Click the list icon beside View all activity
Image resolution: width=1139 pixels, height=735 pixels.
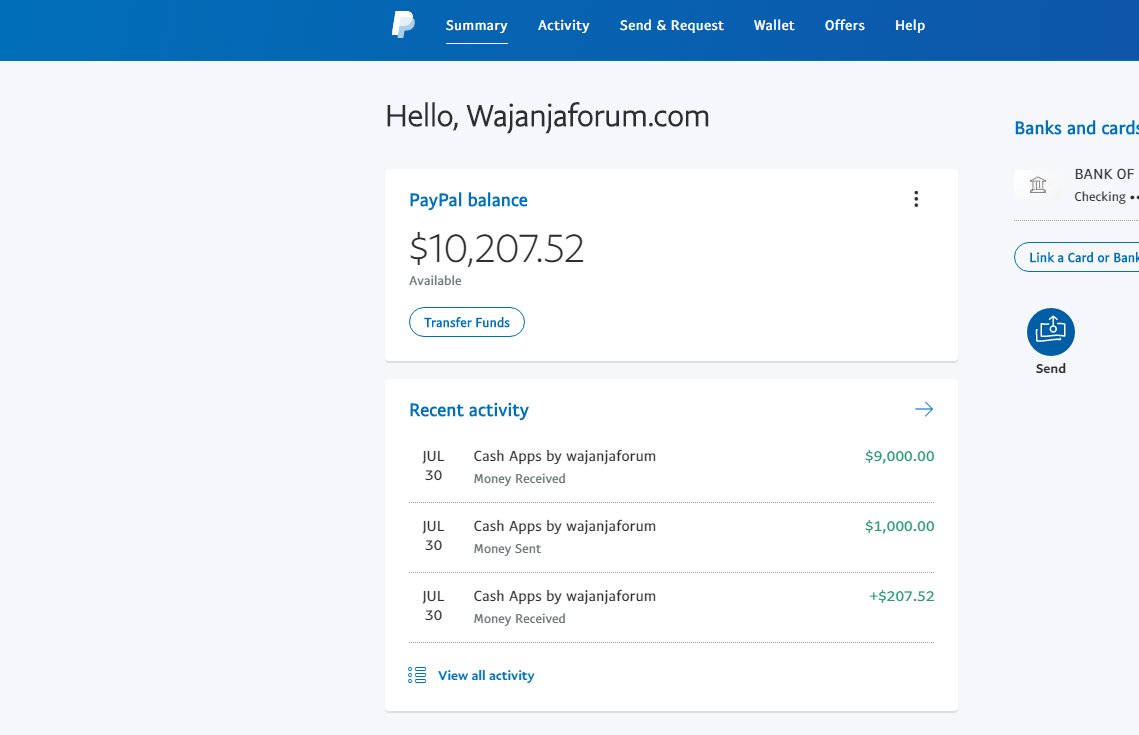(417, 675)
